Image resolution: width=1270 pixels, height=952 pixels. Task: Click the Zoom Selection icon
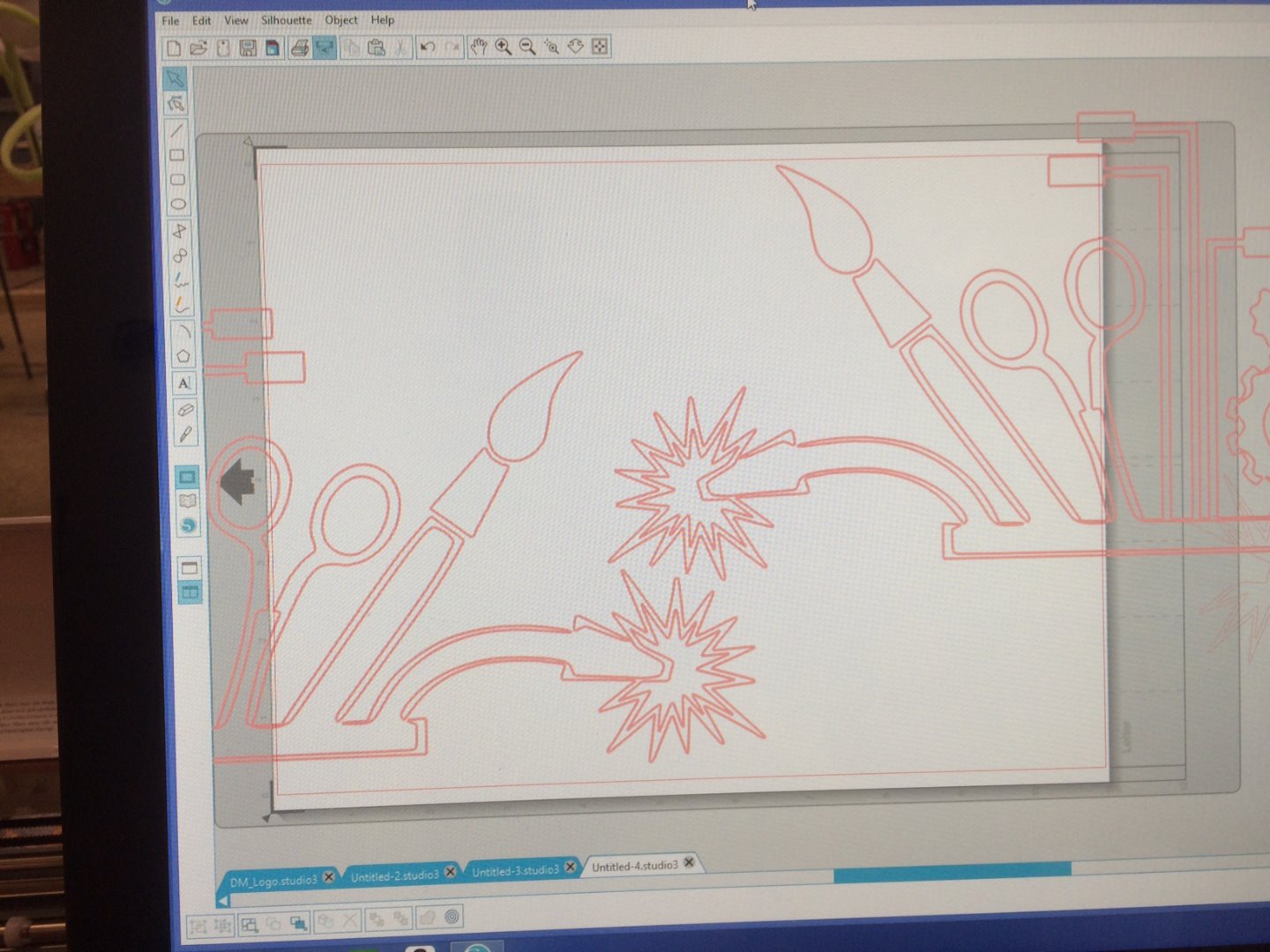(x=552, y=47)
